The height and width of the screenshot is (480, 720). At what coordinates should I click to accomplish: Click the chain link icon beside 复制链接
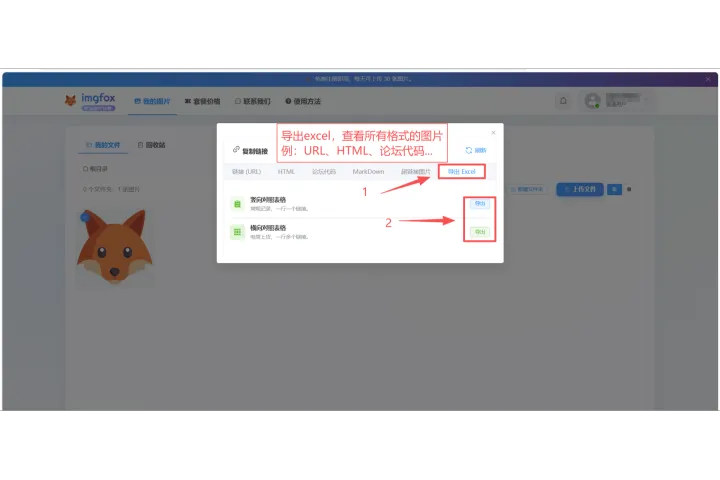pos(236,150)
